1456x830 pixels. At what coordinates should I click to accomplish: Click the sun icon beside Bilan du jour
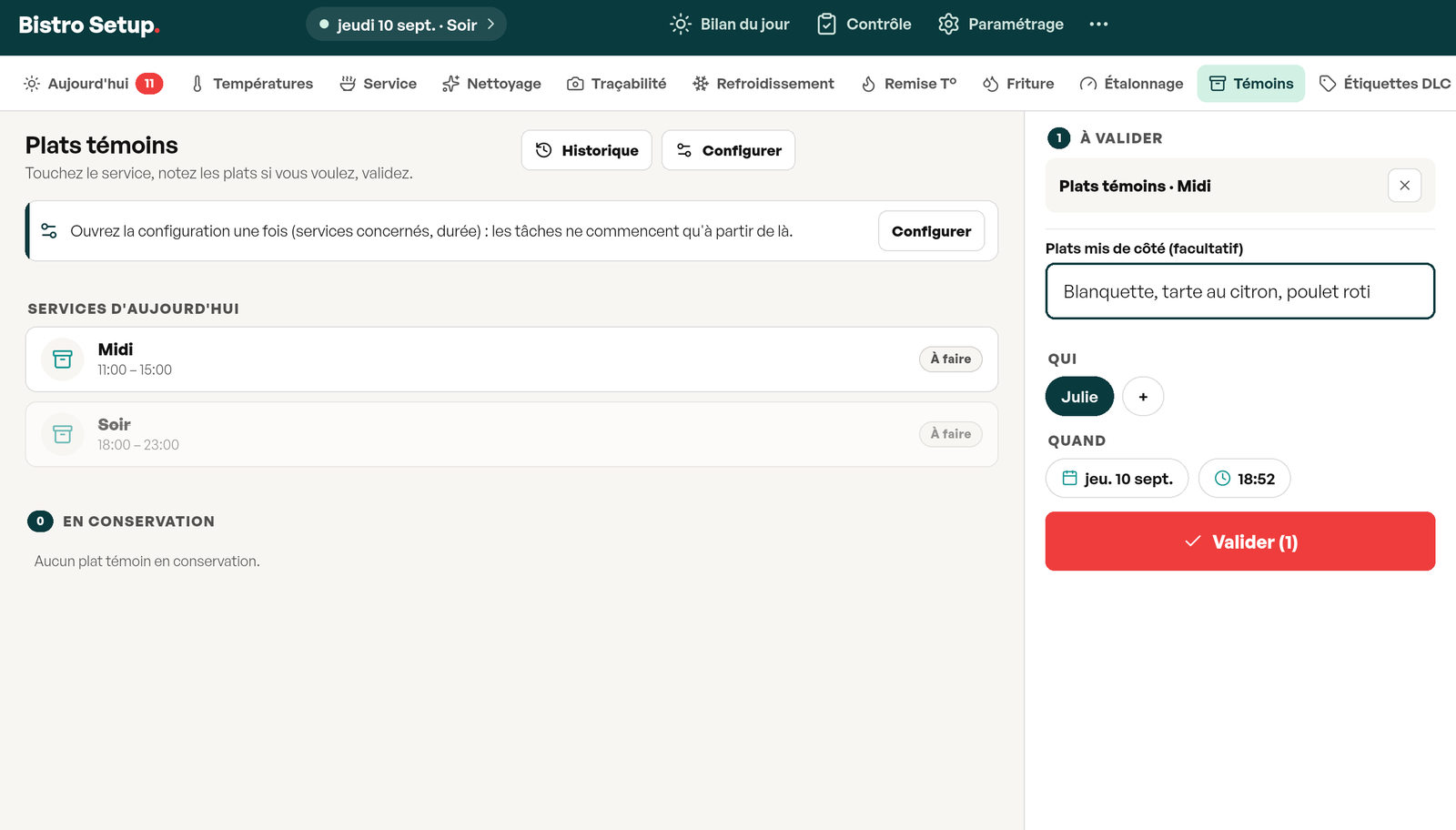(681, 25)
